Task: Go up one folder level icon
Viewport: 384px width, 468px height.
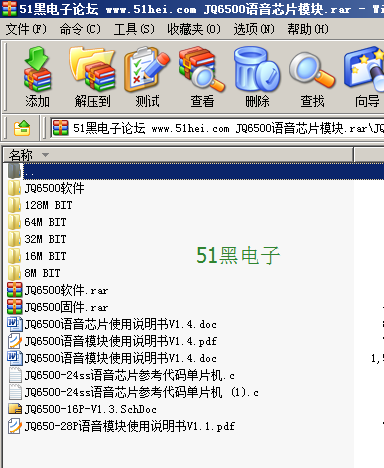Action: click(x=22, y=128)
